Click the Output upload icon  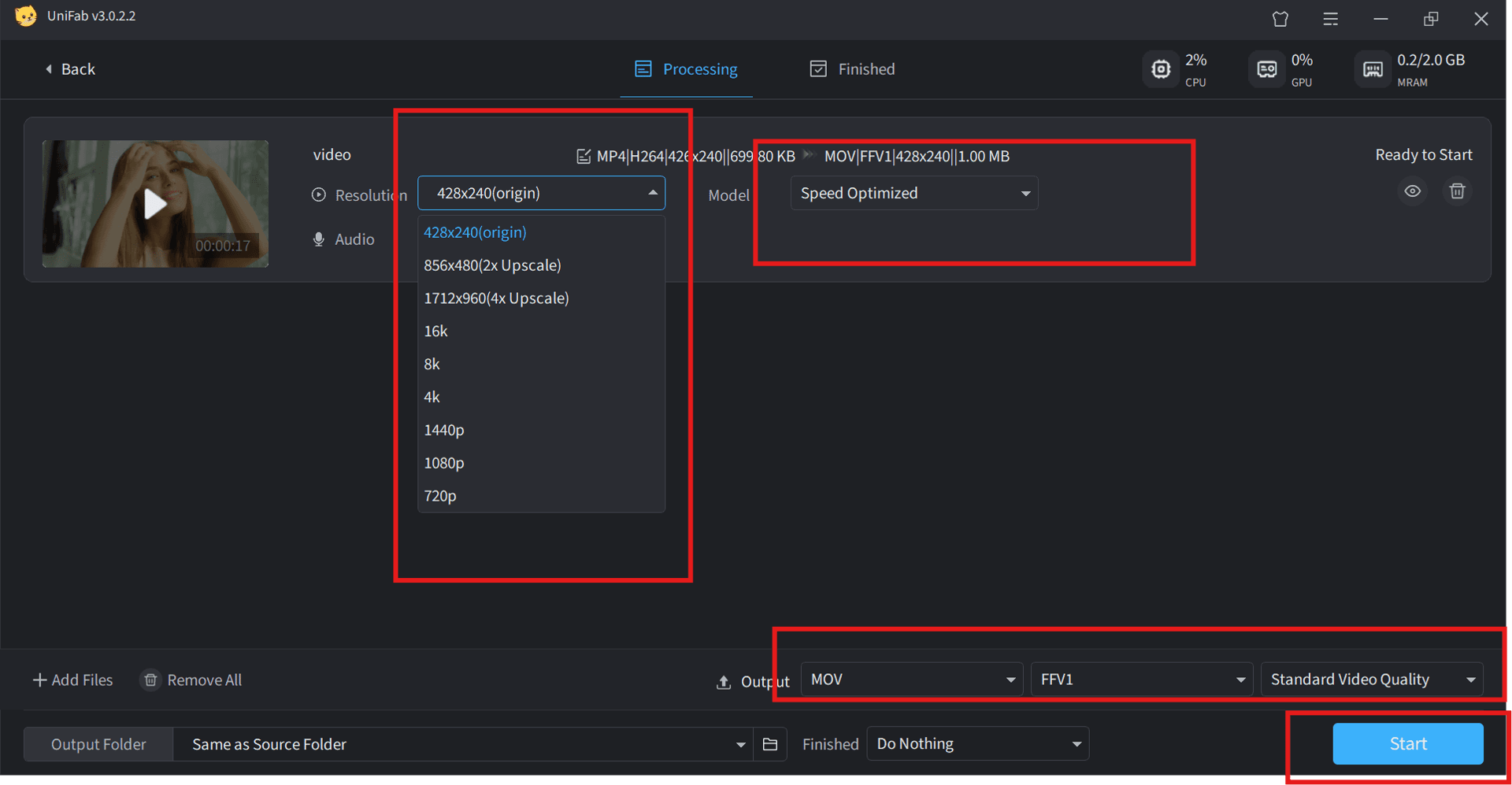(x=724, y=682)
